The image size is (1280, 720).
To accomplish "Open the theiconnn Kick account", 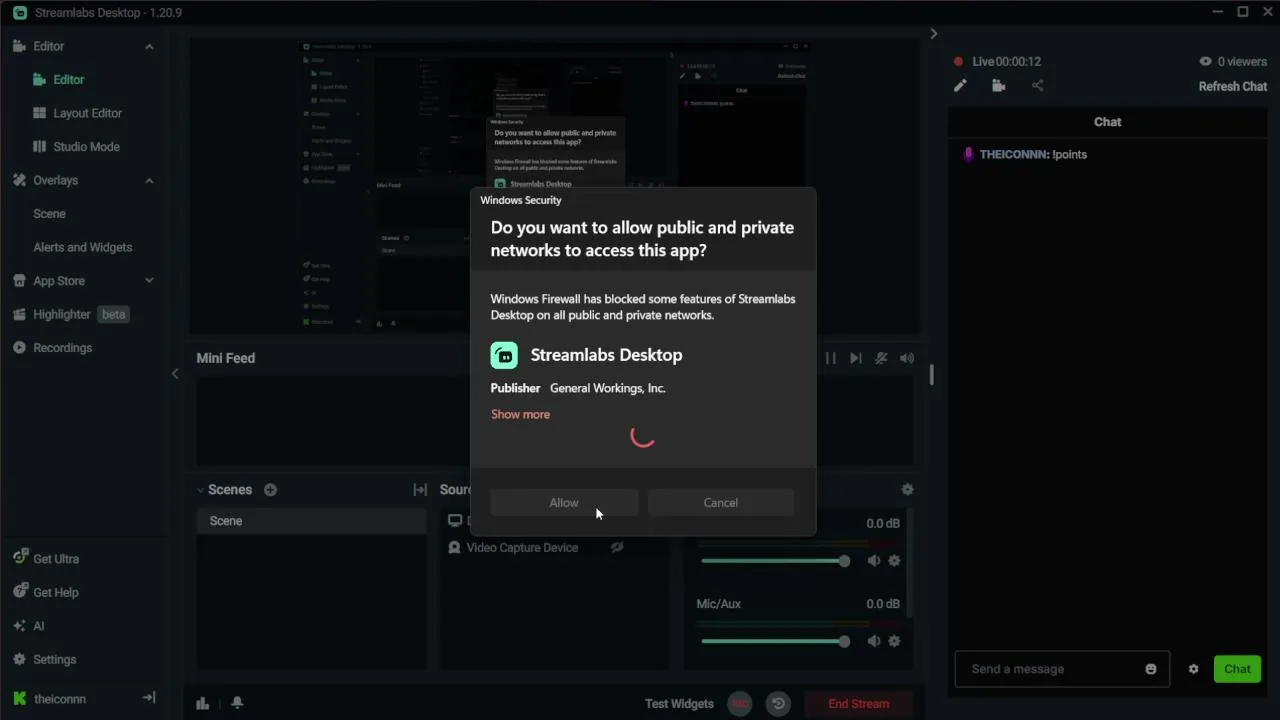I will [x=50, y=699].
